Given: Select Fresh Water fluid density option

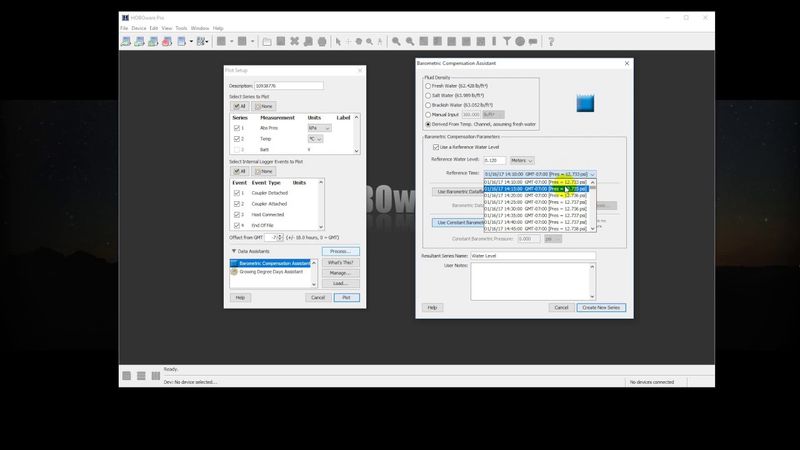Looking at the screenshot, I should coord(428,86).
